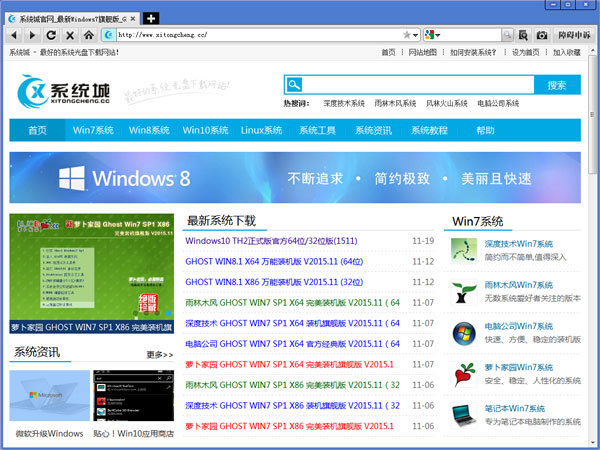Open the 首页 navigation menu item
600x450 pixels.
tap(38, 130)
